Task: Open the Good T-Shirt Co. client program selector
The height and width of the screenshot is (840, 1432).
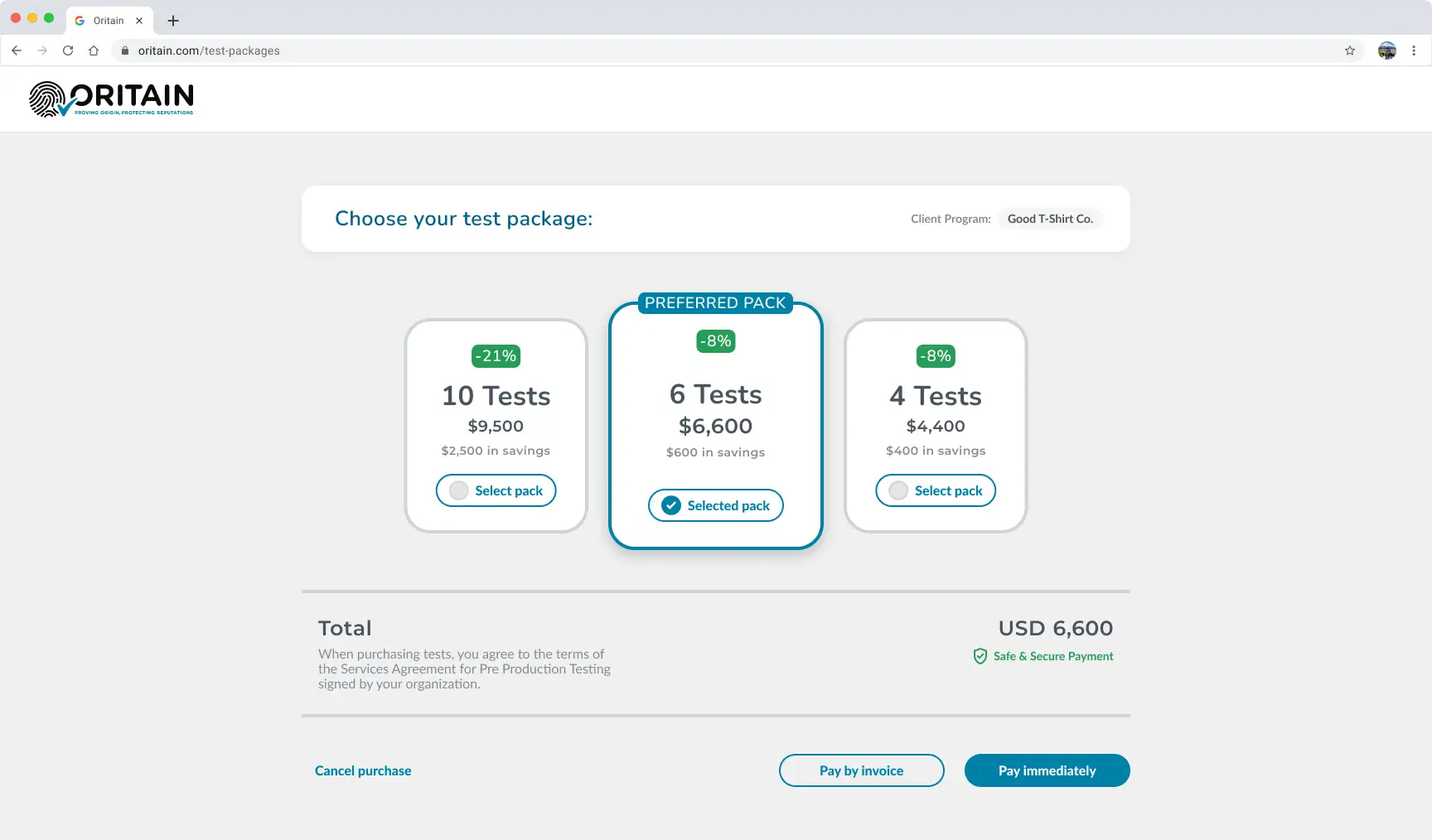Action: tap(1050, 219)
